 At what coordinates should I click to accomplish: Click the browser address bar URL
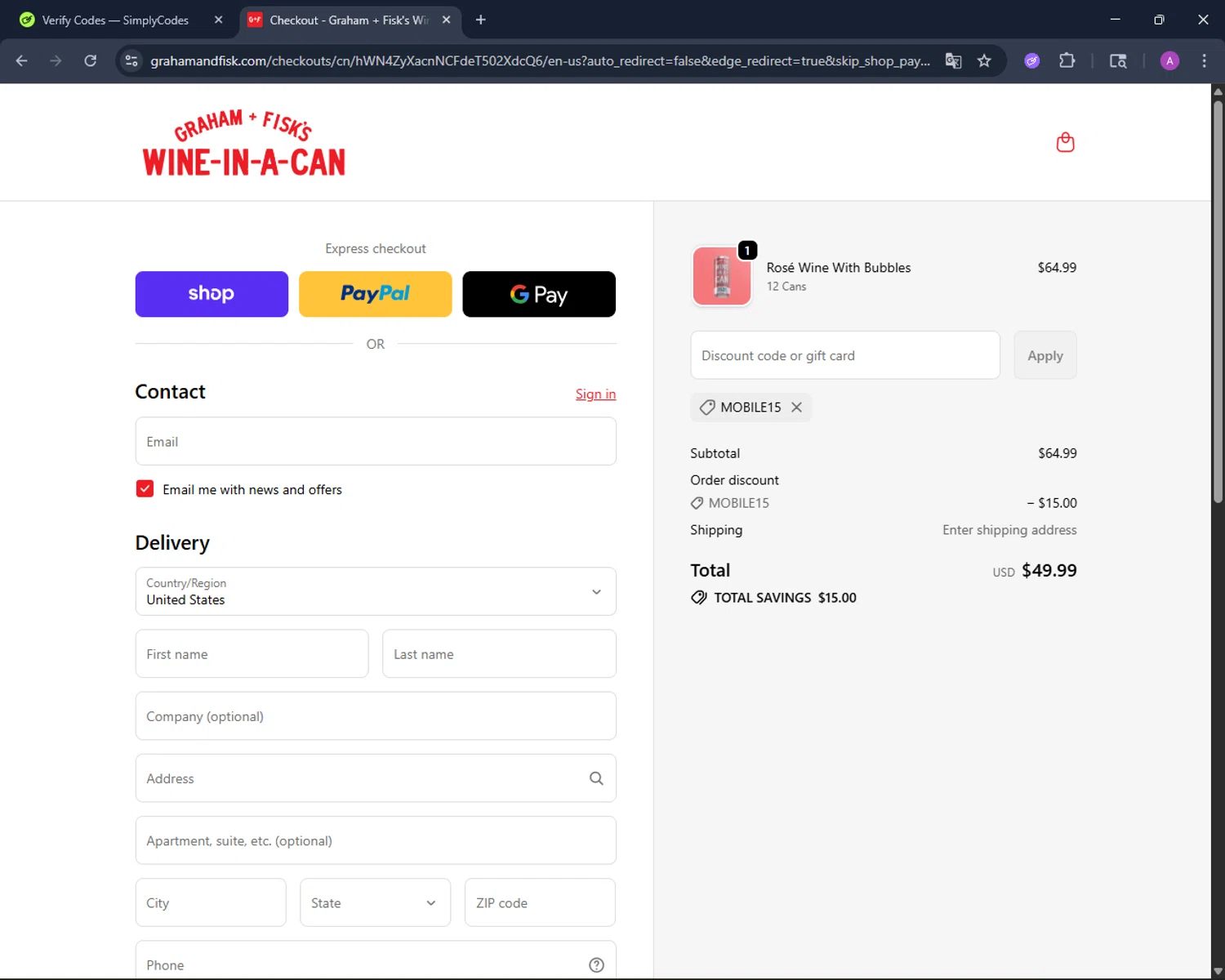(x=539, y=60)
